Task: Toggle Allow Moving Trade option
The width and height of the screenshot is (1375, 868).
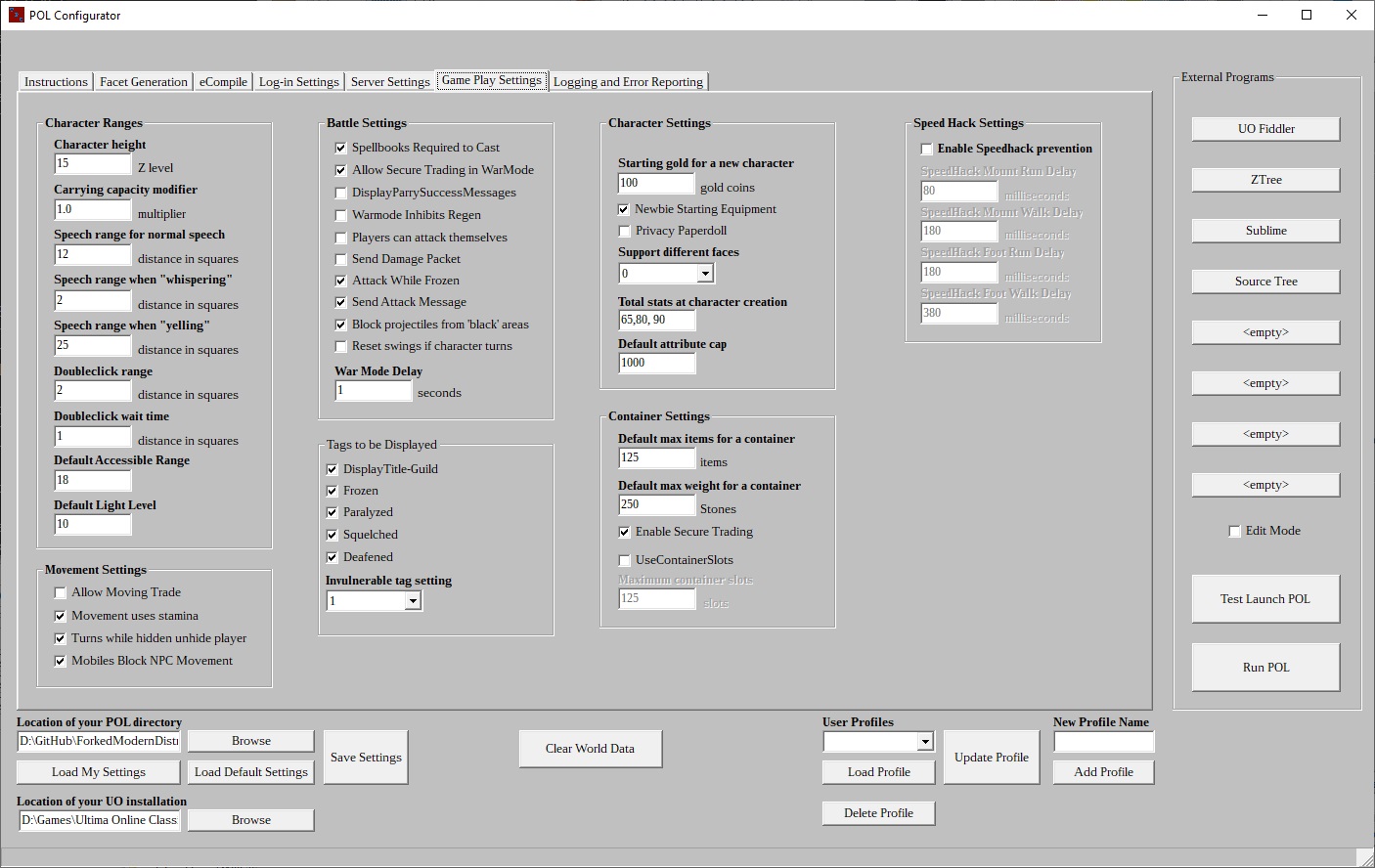Action: point(61,592)
